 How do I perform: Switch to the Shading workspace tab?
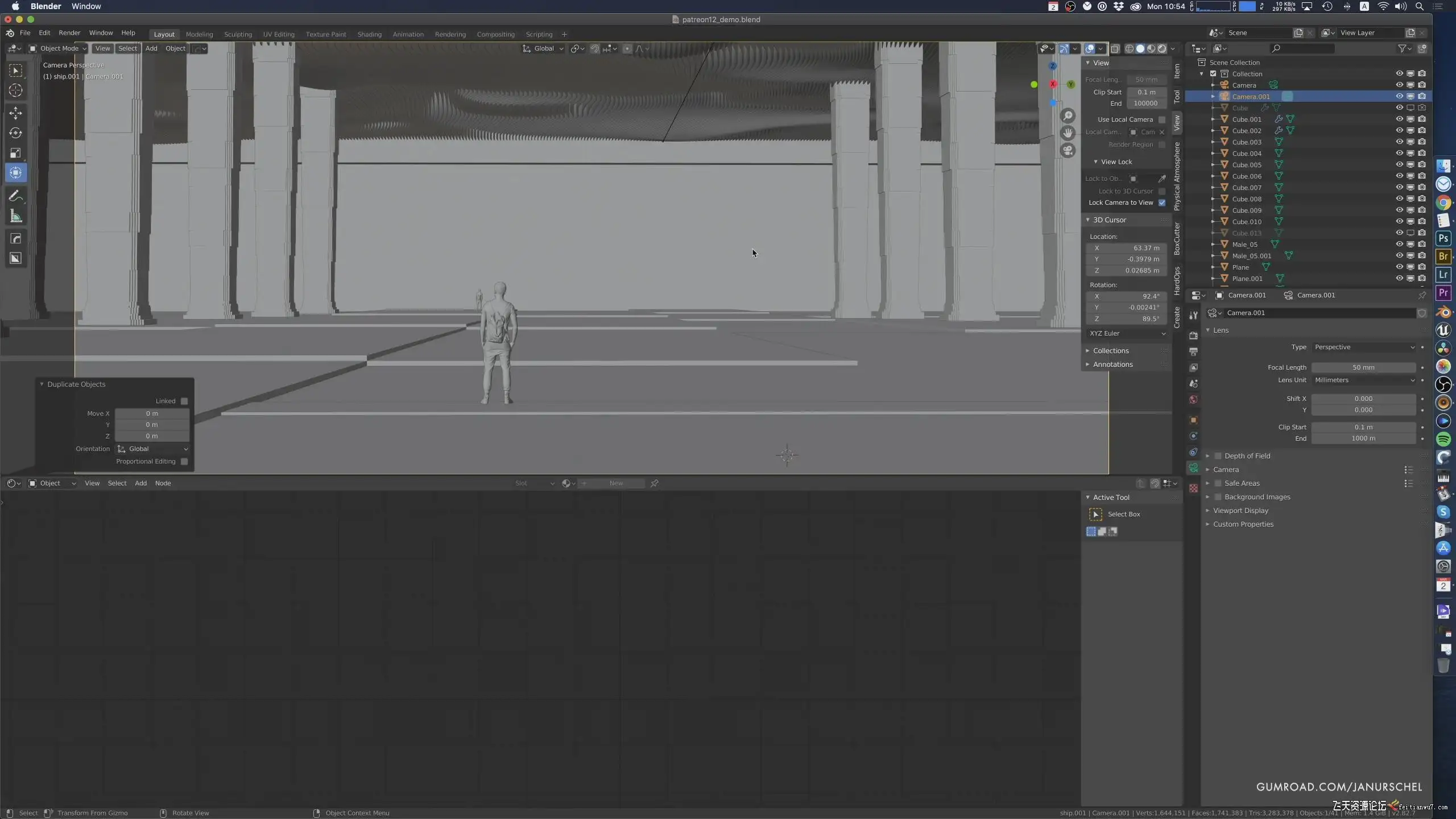369,34
